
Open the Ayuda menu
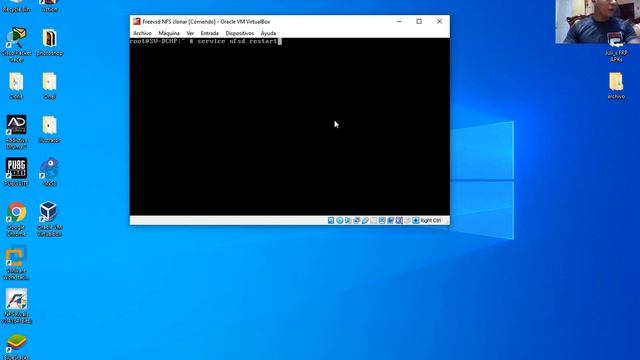[268, 33]
